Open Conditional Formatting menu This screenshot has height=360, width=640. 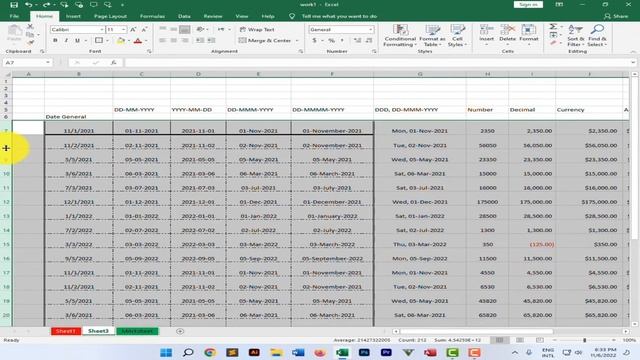[x=400, y=35]
